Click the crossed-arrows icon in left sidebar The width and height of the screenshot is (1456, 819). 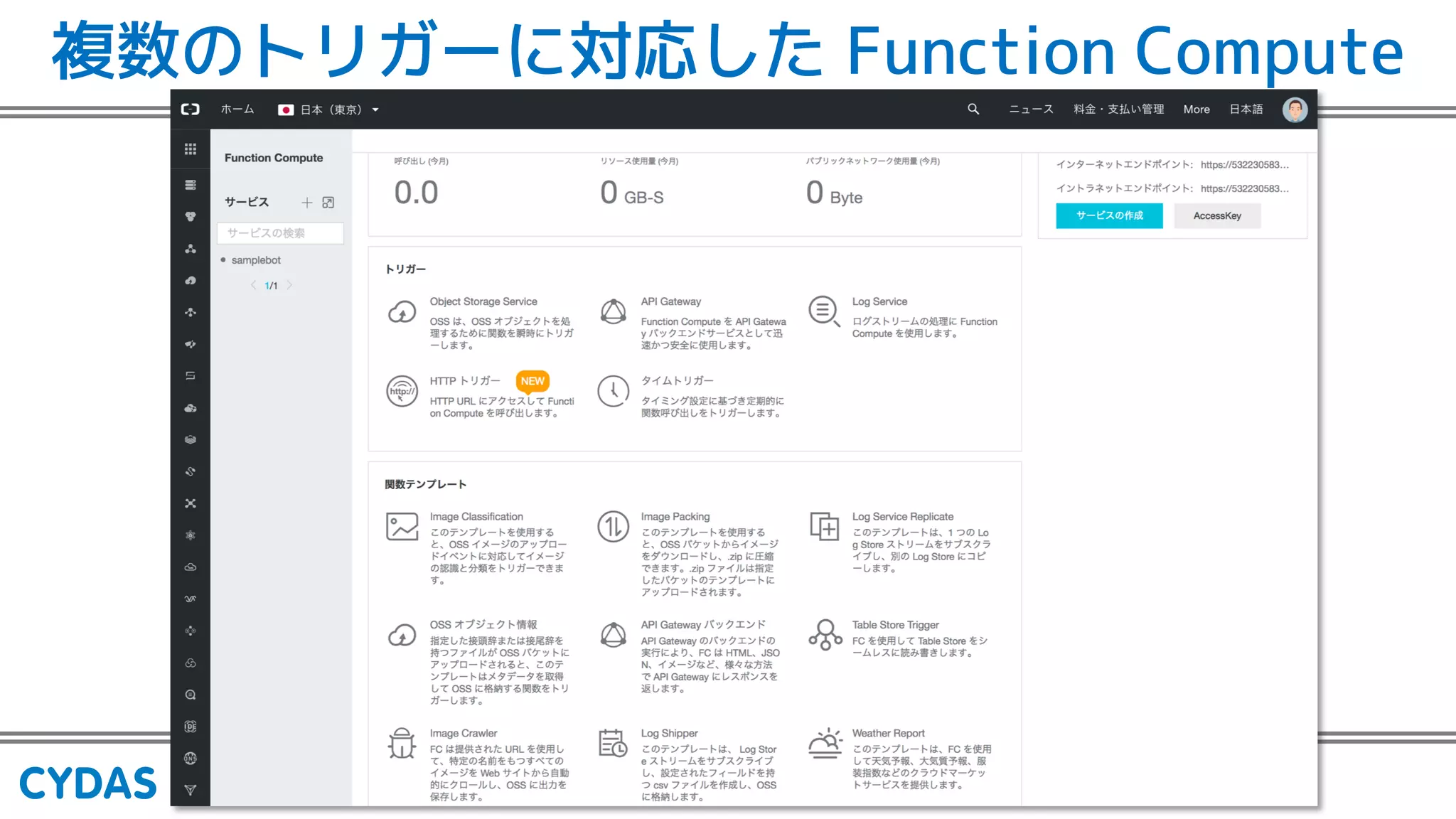(190, 503)
